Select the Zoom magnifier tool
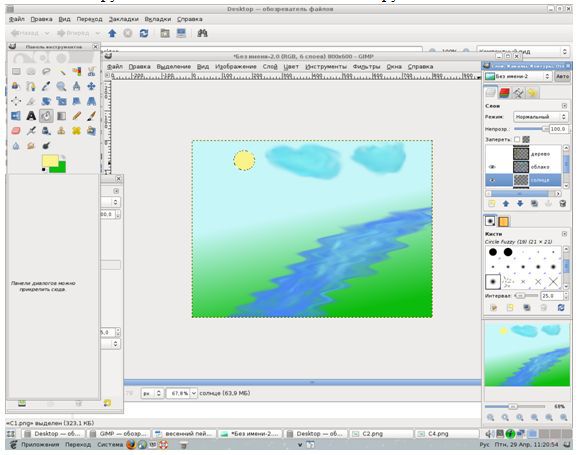The width and height of the screenshot is (578, 455). [61, 86]
